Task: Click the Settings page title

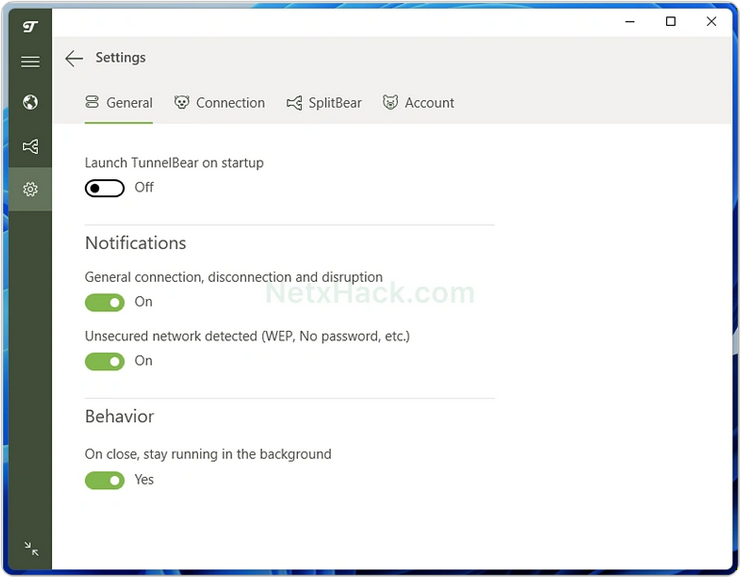Action: [120, 58]
